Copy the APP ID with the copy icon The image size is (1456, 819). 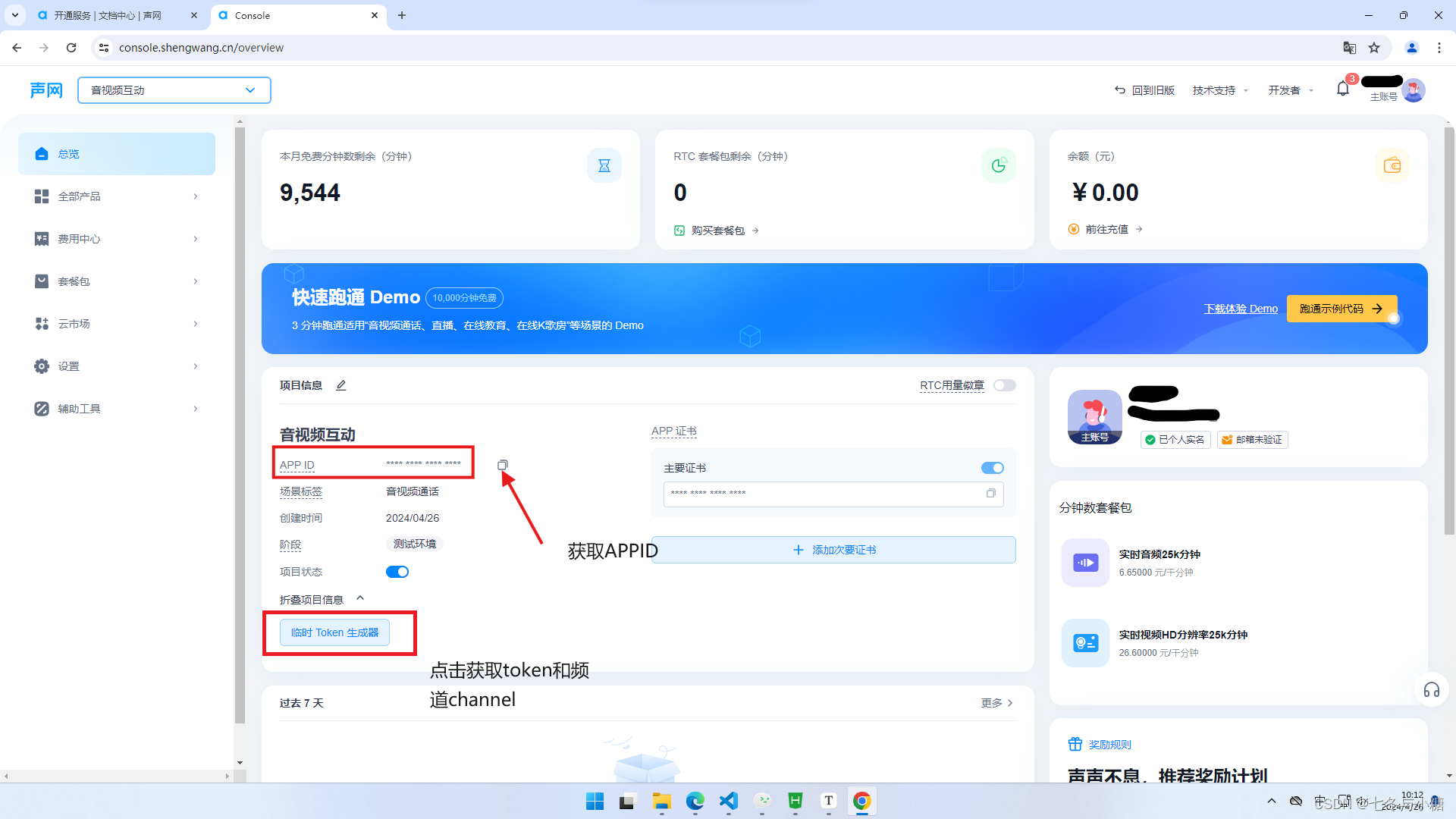click(x=503, y=465)
